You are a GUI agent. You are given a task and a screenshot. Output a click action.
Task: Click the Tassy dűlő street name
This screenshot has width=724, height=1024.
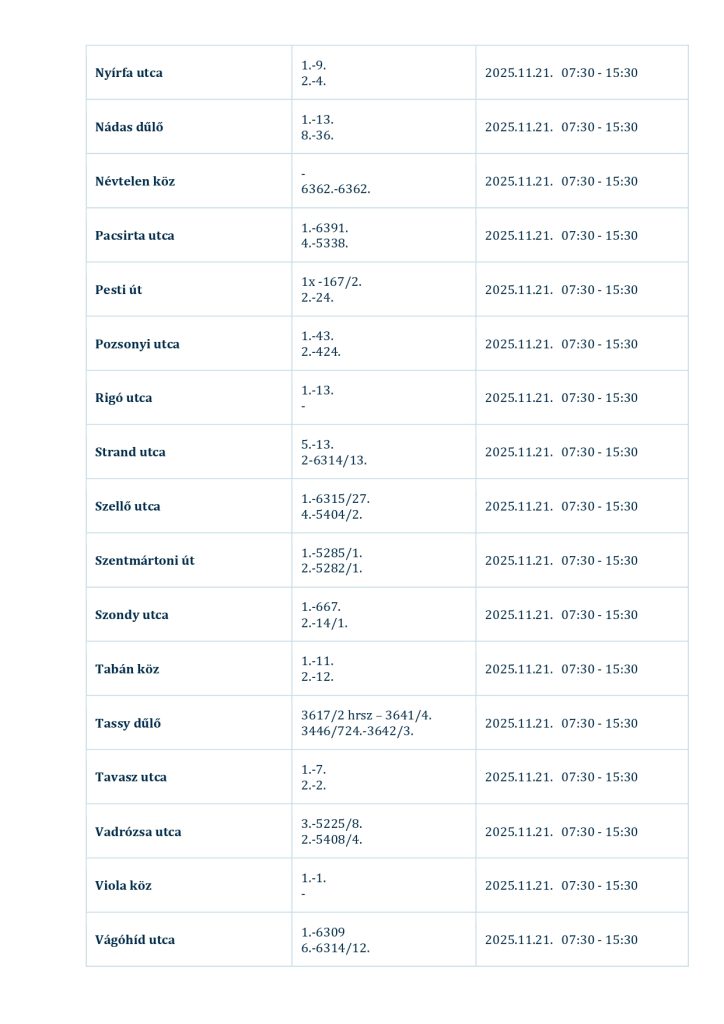[x=128, y=723]
